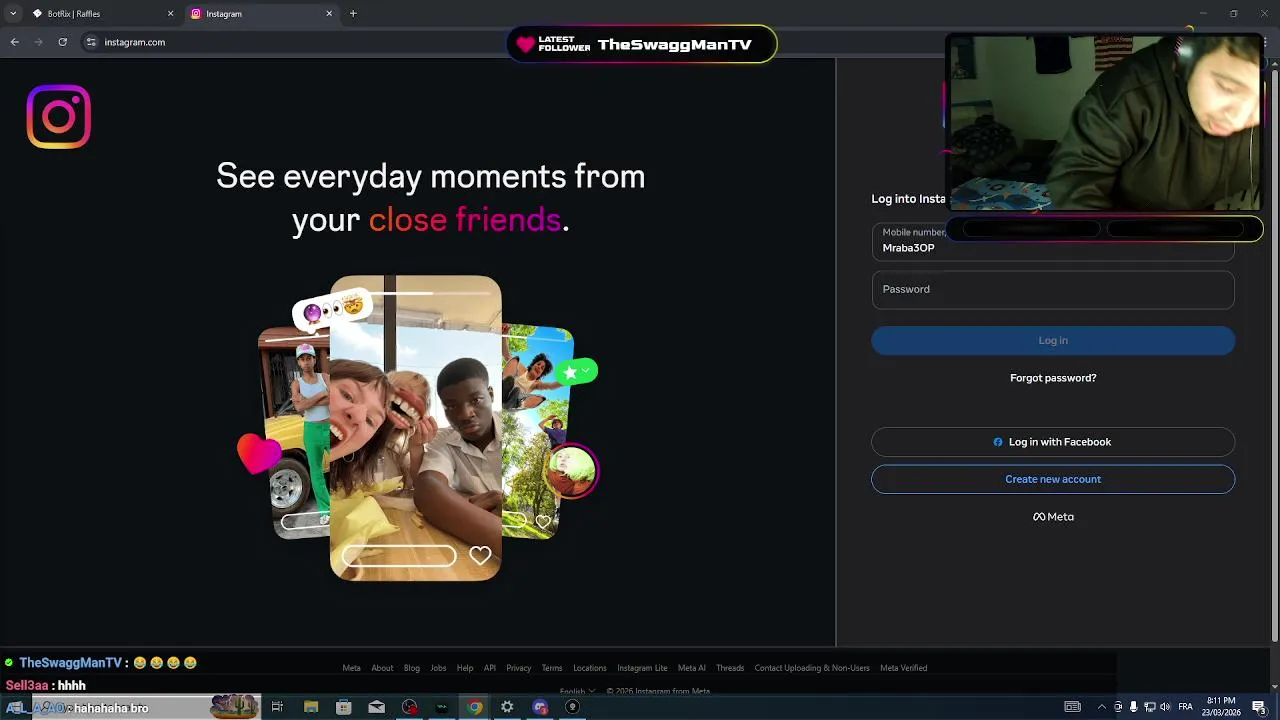Switch the FRA keyboard language indicator
The width and height of the screenshot is (1280, 720).
point(1186,707)
